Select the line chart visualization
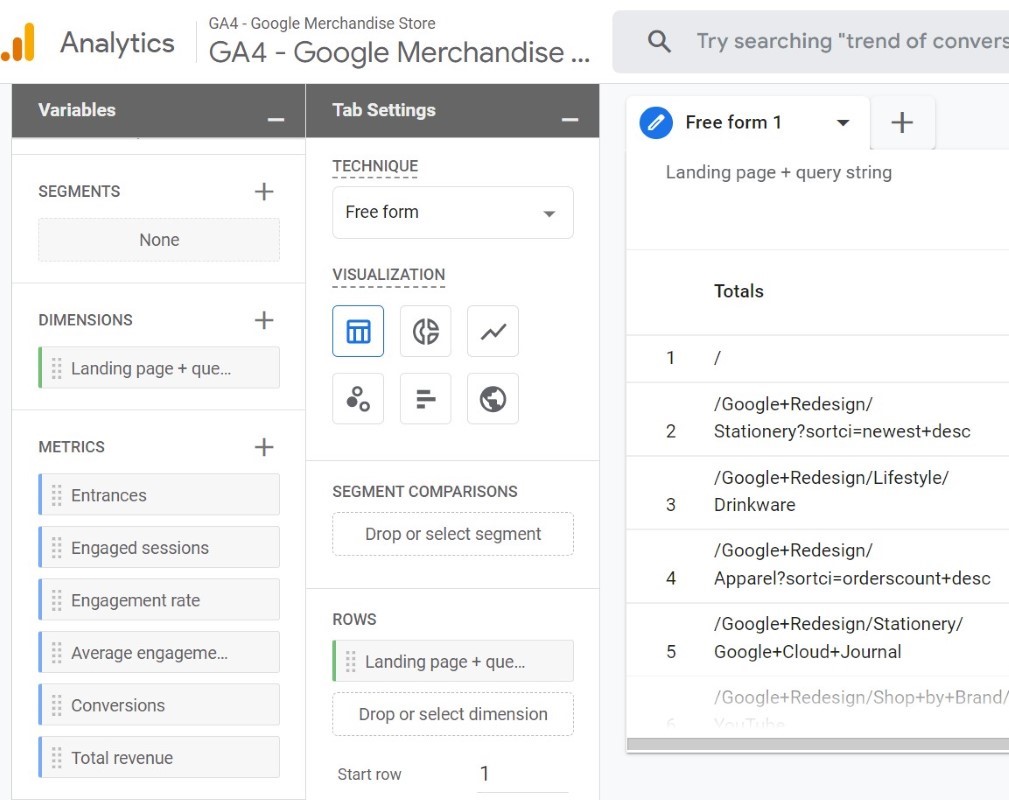Screen dimensions: 1009x800 coord(493,331)
